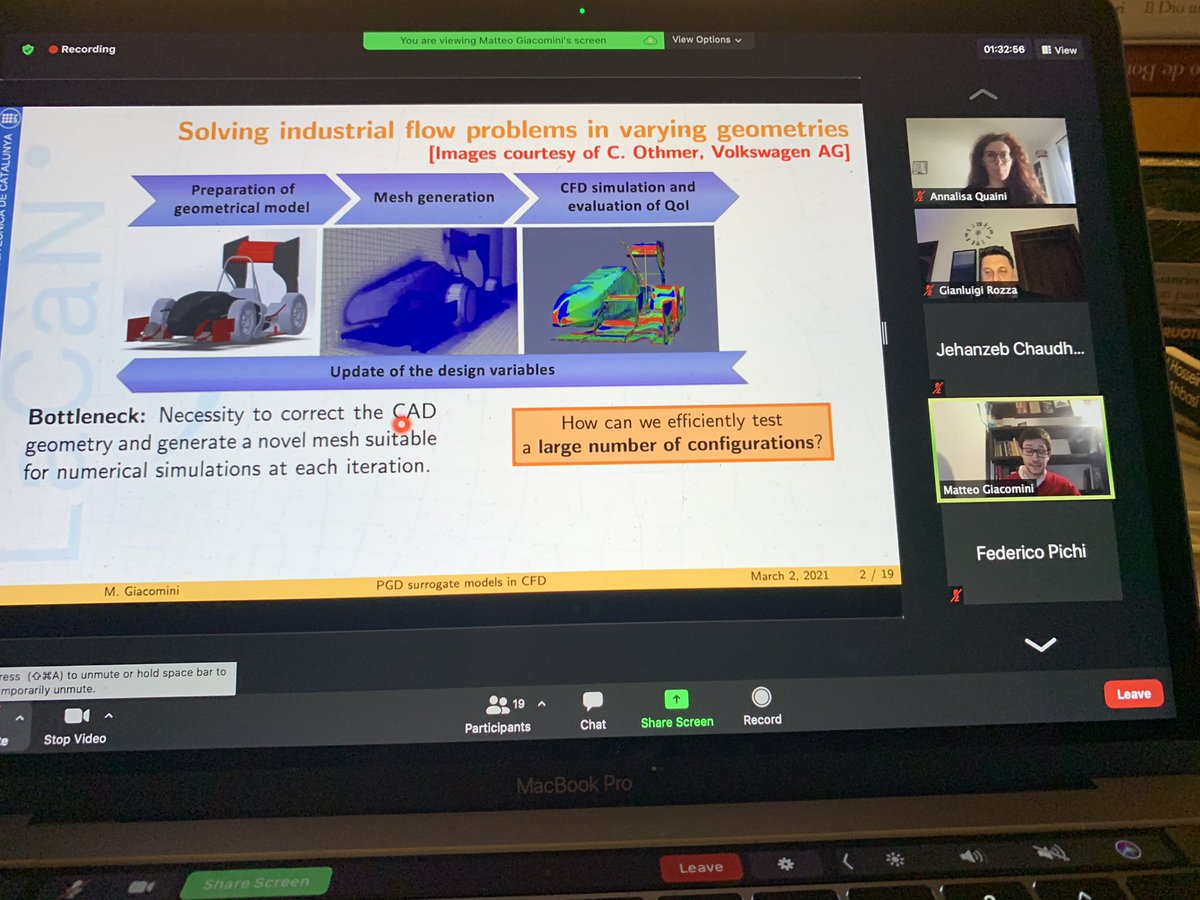
Task: Click 'Mesh generation' arrow on slide
Action: click(434, 197)
